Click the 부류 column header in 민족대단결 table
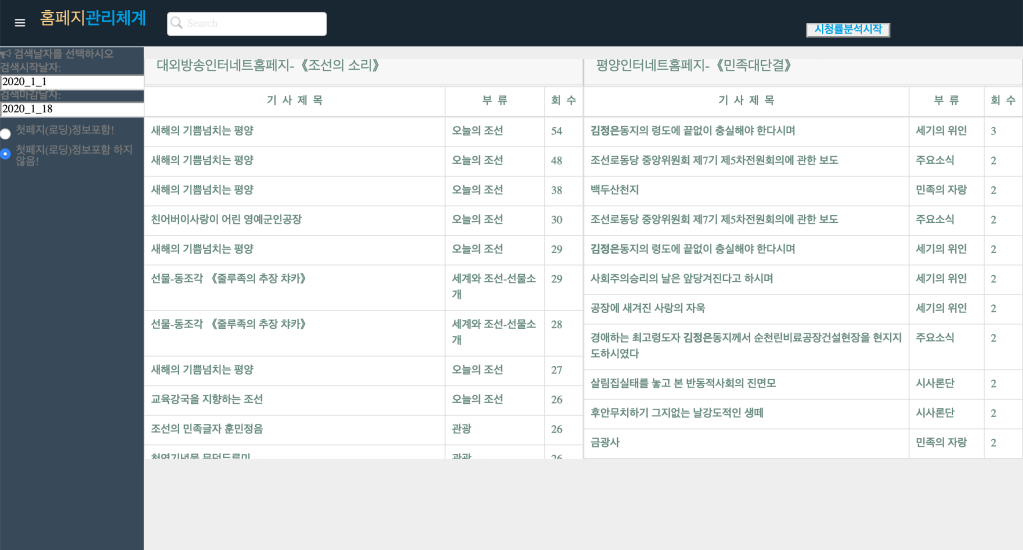Image resolution: width=1023 pixels, height=550 pixels. (946, 101)
